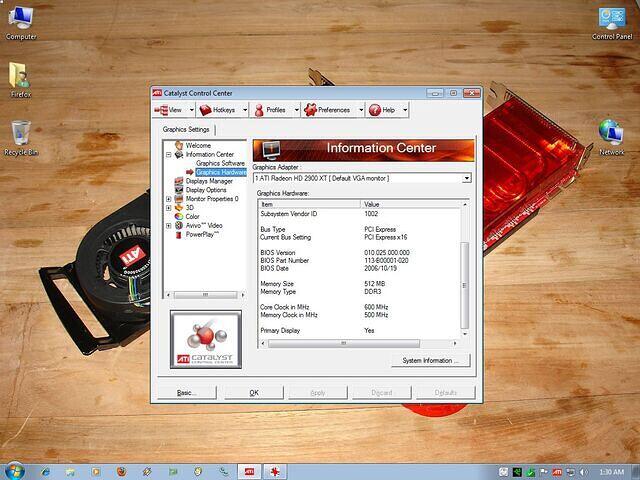Click the hardware list horizontal scrollbar thumb

[x=344, y=343]
